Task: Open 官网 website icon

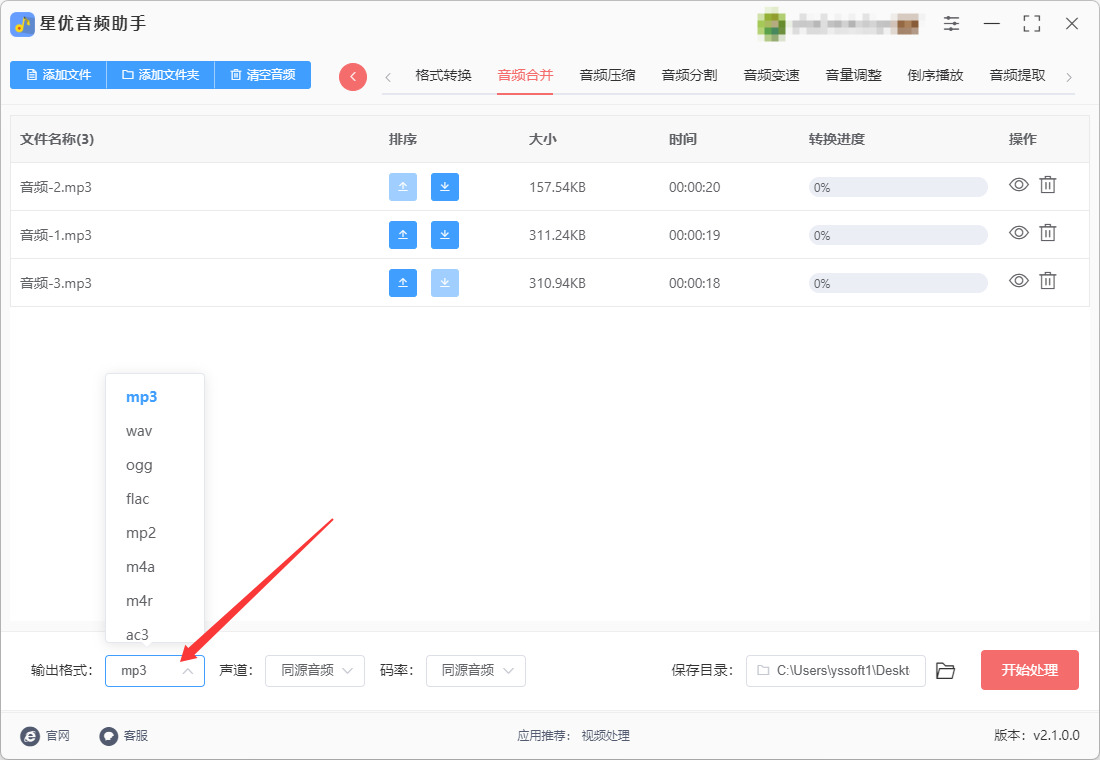Action: tap(30, 735)
